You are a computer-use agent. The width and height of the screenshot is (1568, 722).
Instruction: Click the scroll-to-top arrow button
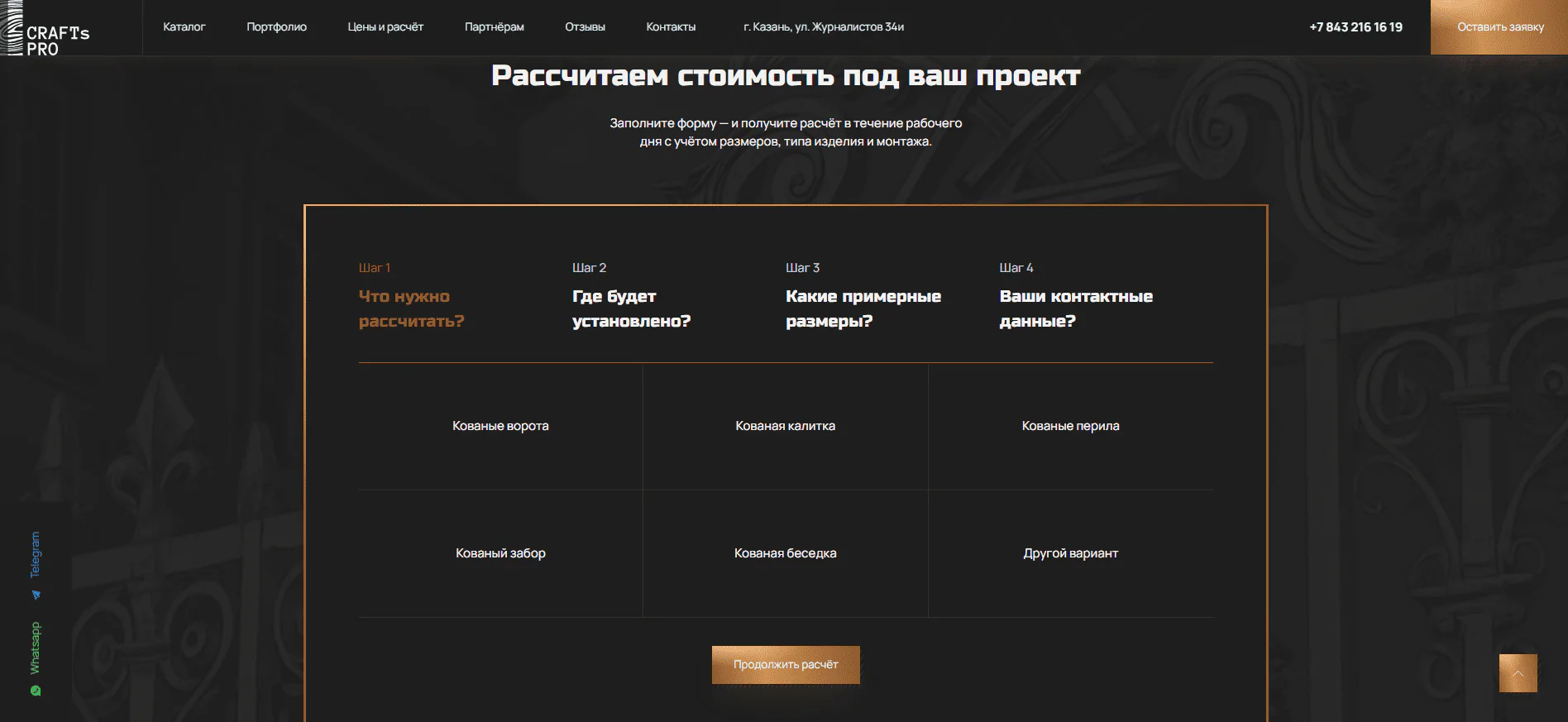tap(1518, 673)
